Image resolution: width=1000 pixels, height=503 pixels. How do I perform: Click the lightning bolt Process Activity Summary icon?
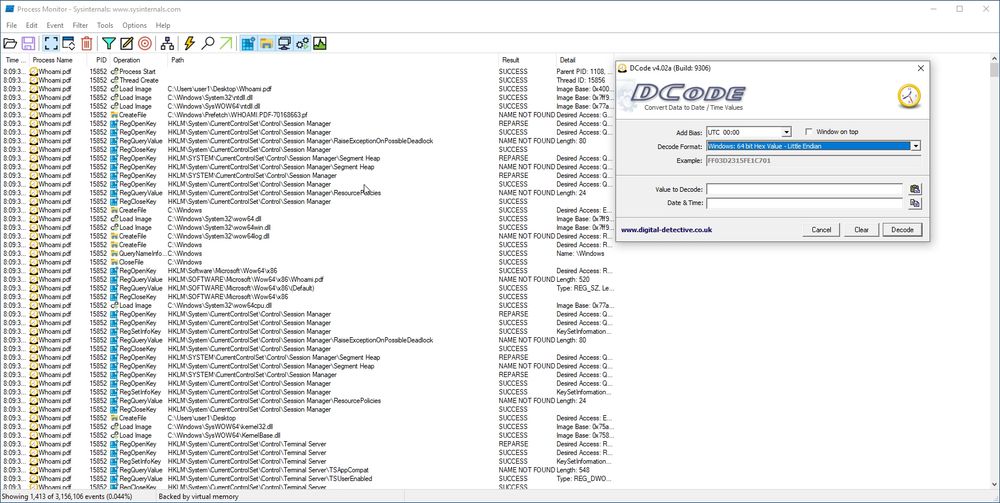[x=189, y=43]
